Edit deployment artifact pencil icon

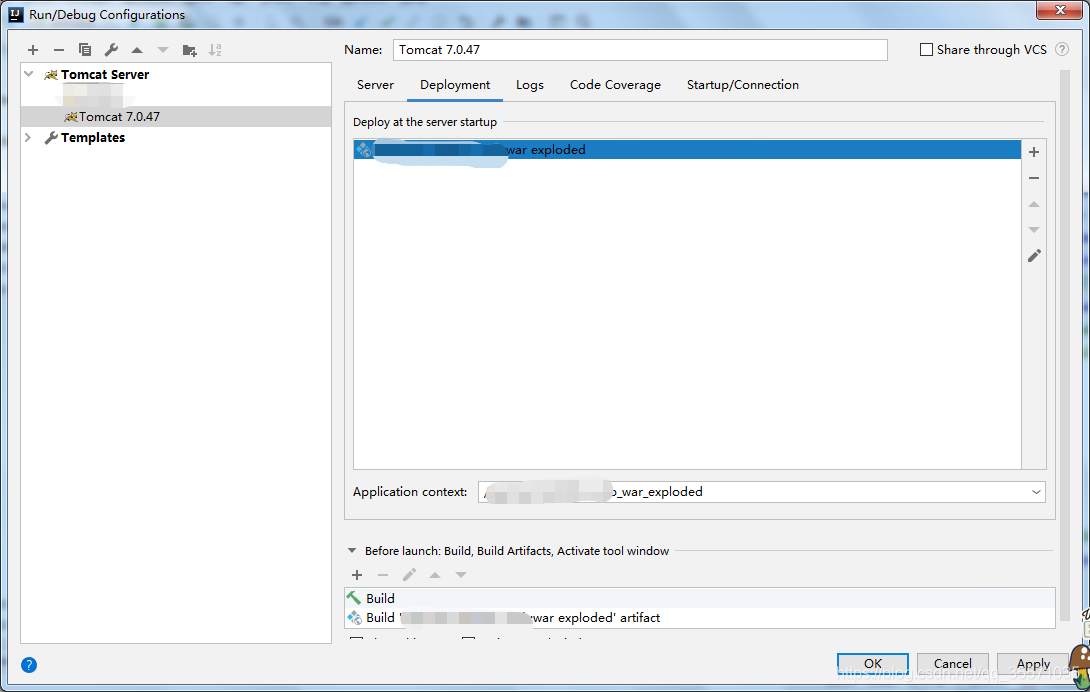tap(1034, 256)
